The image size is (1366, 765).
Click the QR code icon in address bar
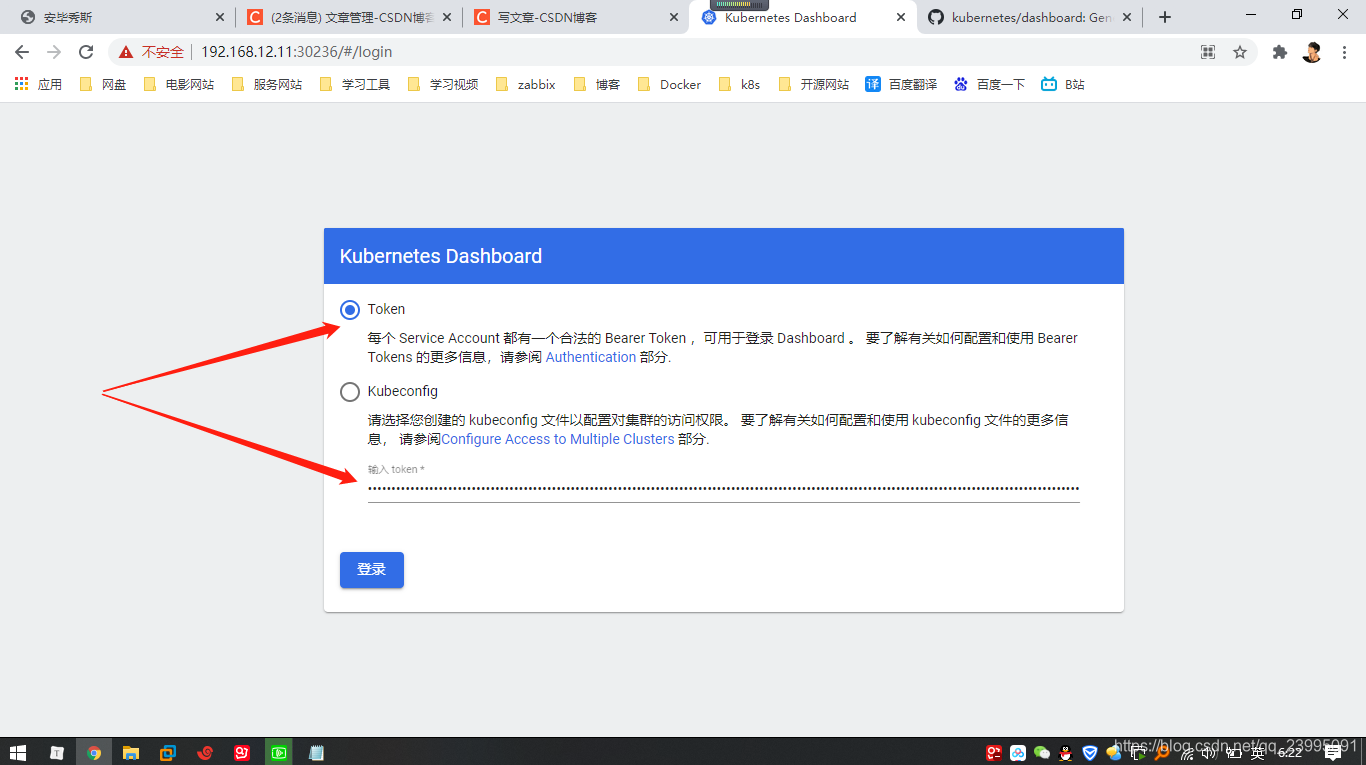[1208, 52]
